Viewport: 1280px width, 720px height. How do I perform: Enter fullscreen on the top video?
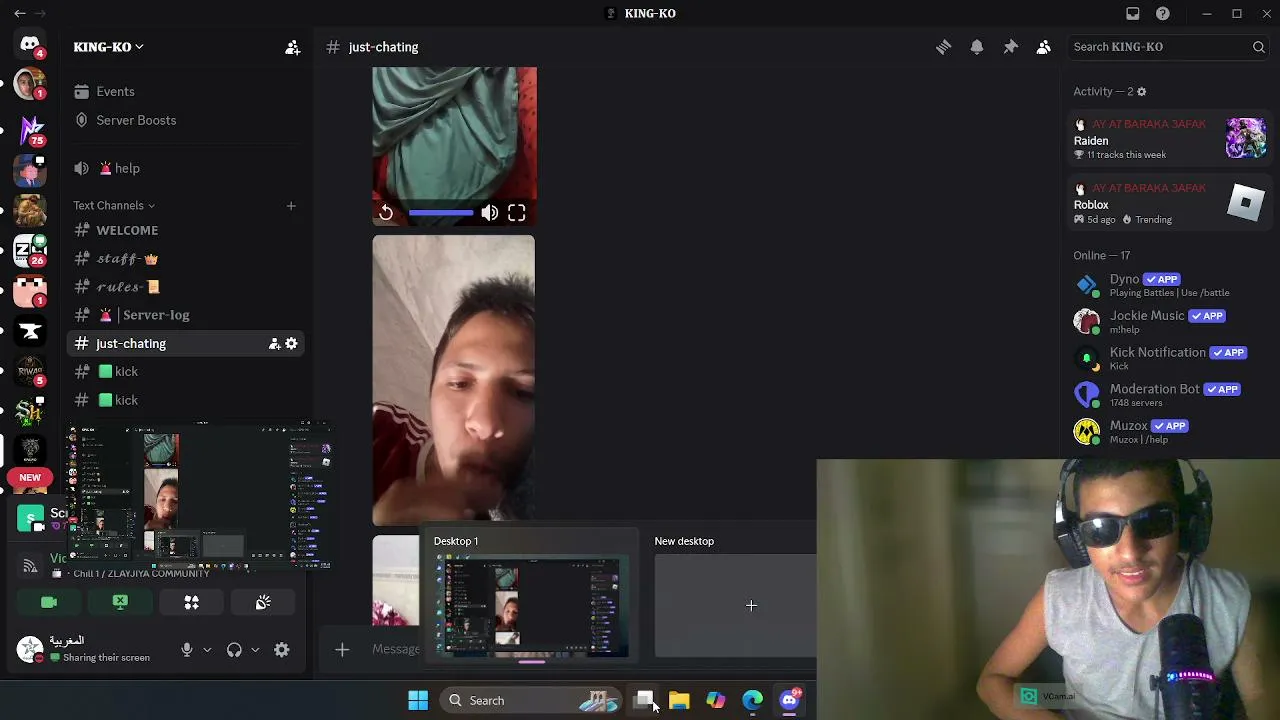(x=516, y=212)
